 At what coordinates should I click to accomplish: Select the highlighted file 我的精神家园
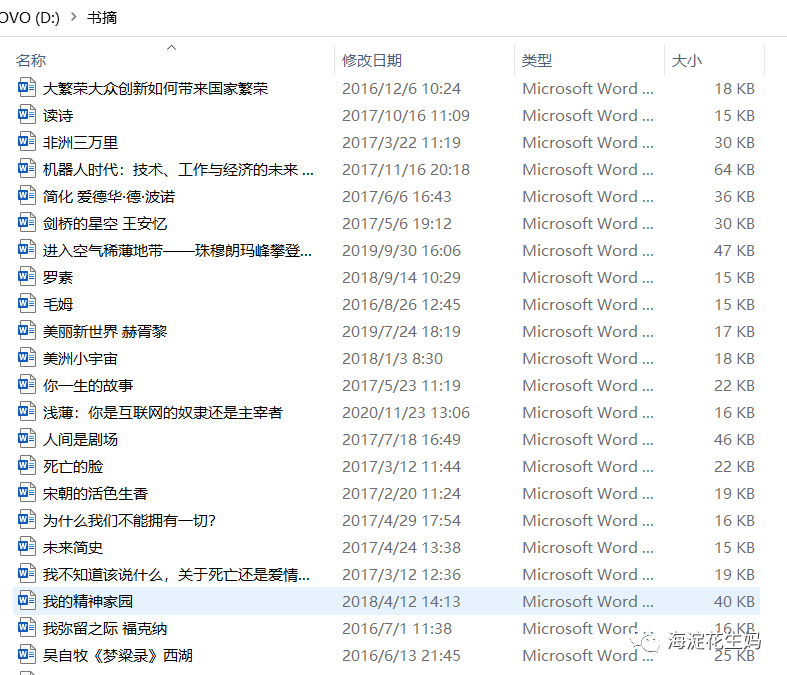(x=88, y=602)
